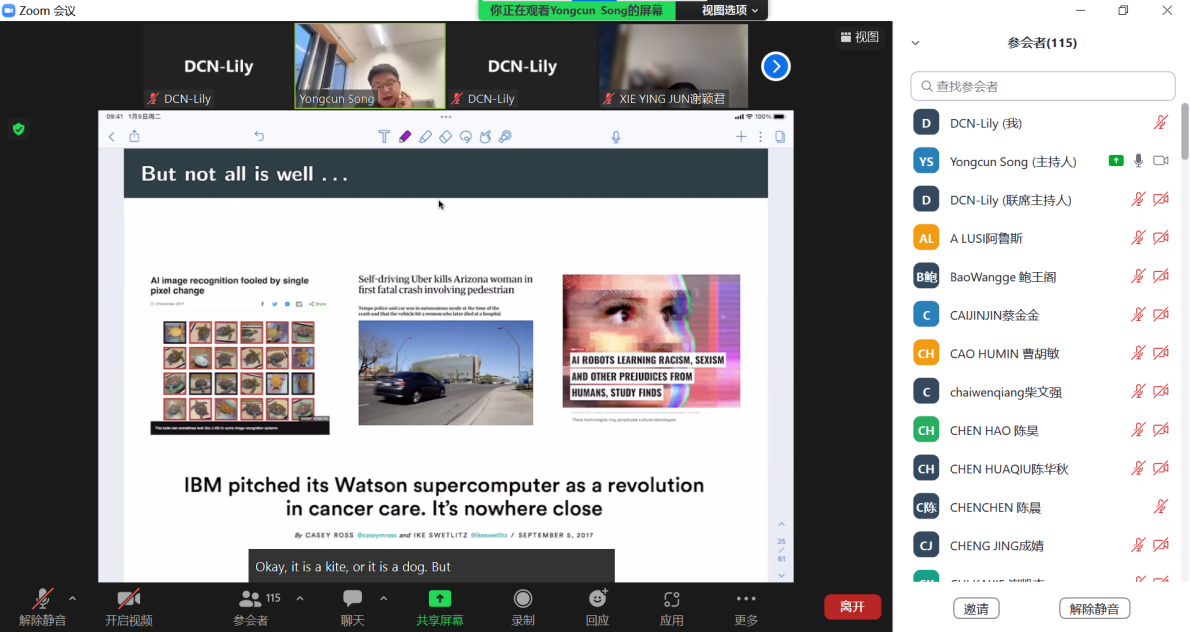Select the purple pen tool in shared notes

[405, 137]
